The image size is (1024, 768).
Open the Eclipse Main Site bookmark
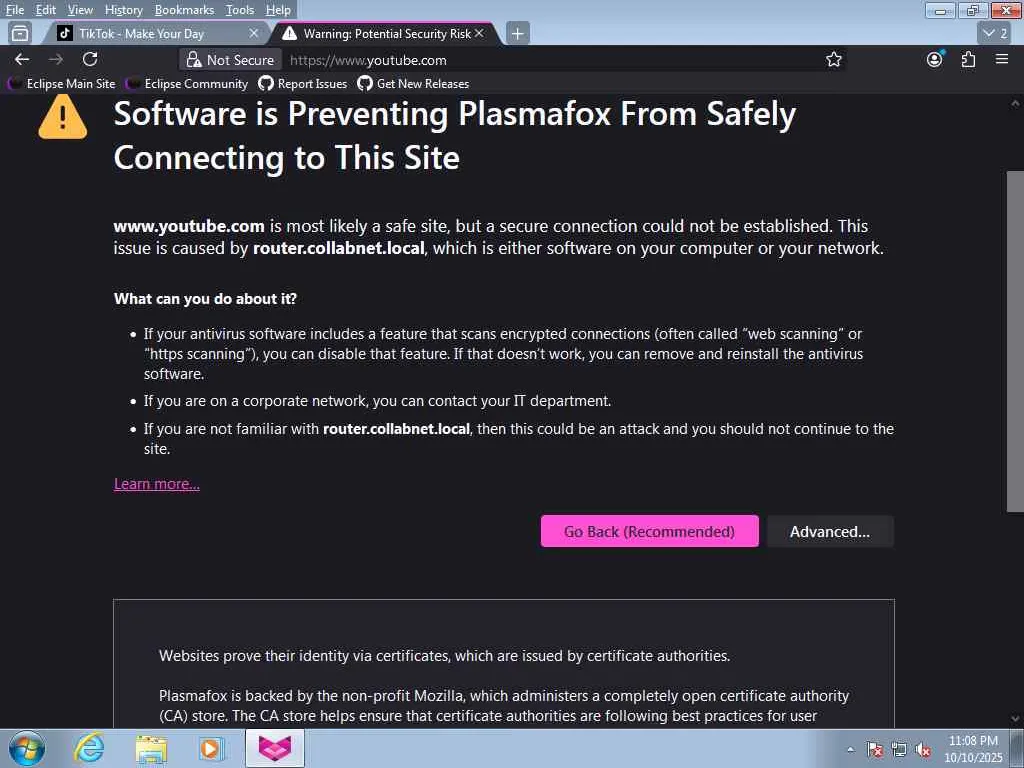tap(62, 84)
